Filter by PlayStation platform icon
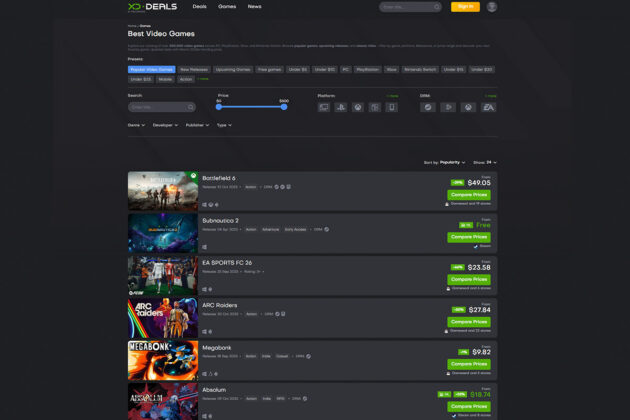The height and width of the screenshot is (420, 630). coord(341,107)
